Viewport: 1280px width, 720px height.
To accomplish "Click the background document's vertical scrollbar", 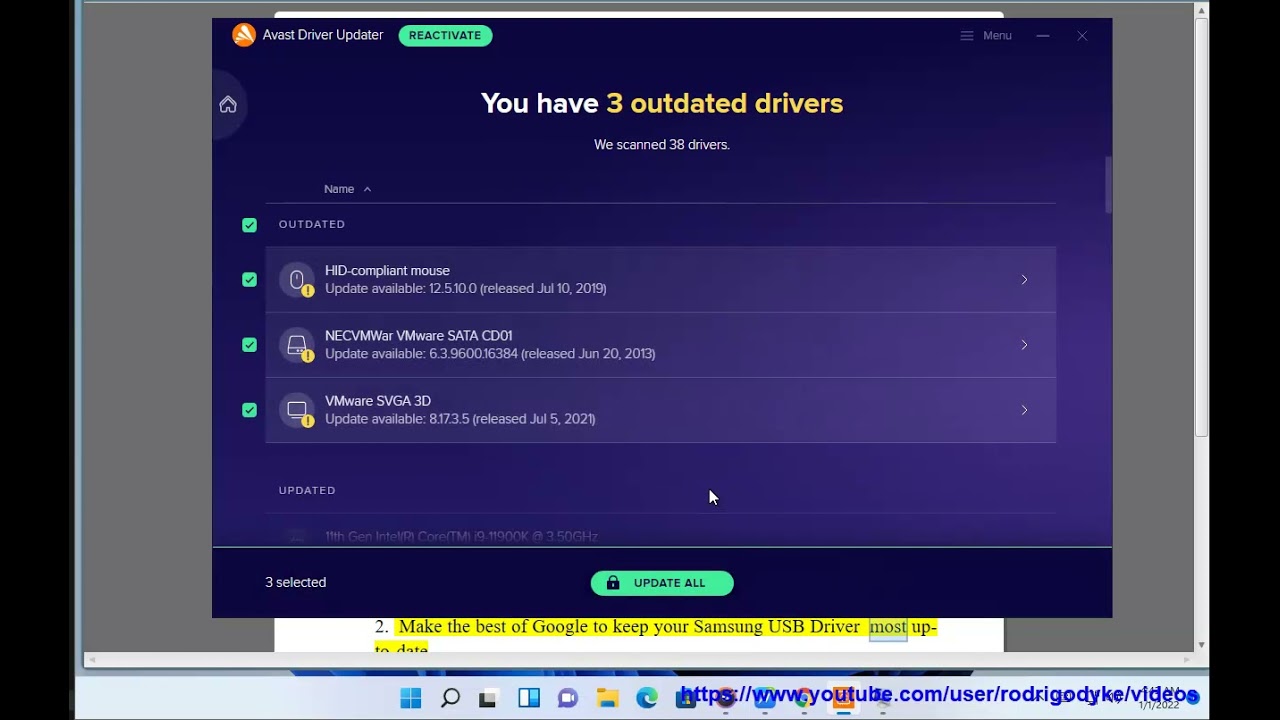I will (x=1201, y=227).
